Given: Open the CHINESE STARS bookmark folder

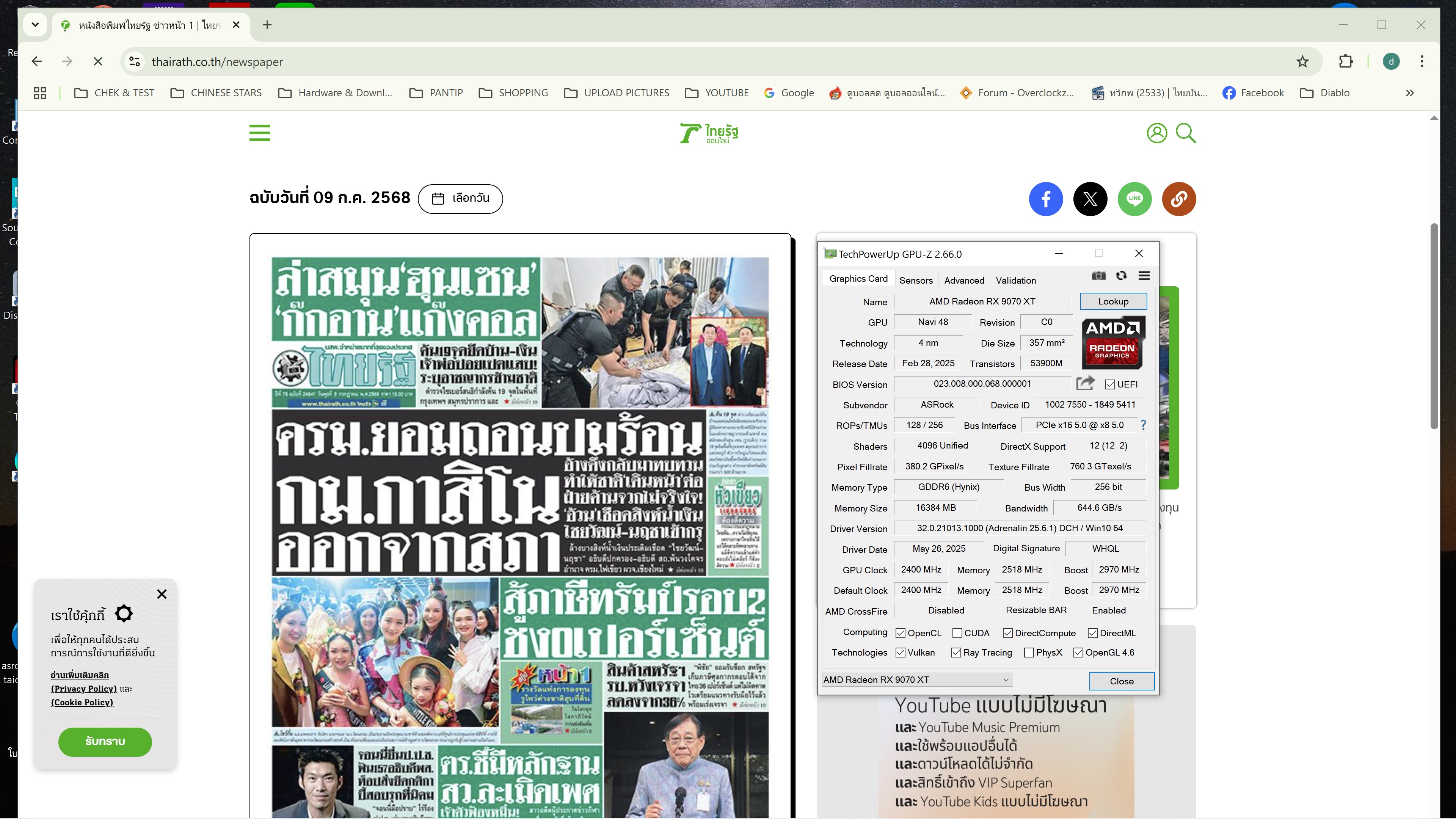Looking at the screenshot, I should coord(216,93).
